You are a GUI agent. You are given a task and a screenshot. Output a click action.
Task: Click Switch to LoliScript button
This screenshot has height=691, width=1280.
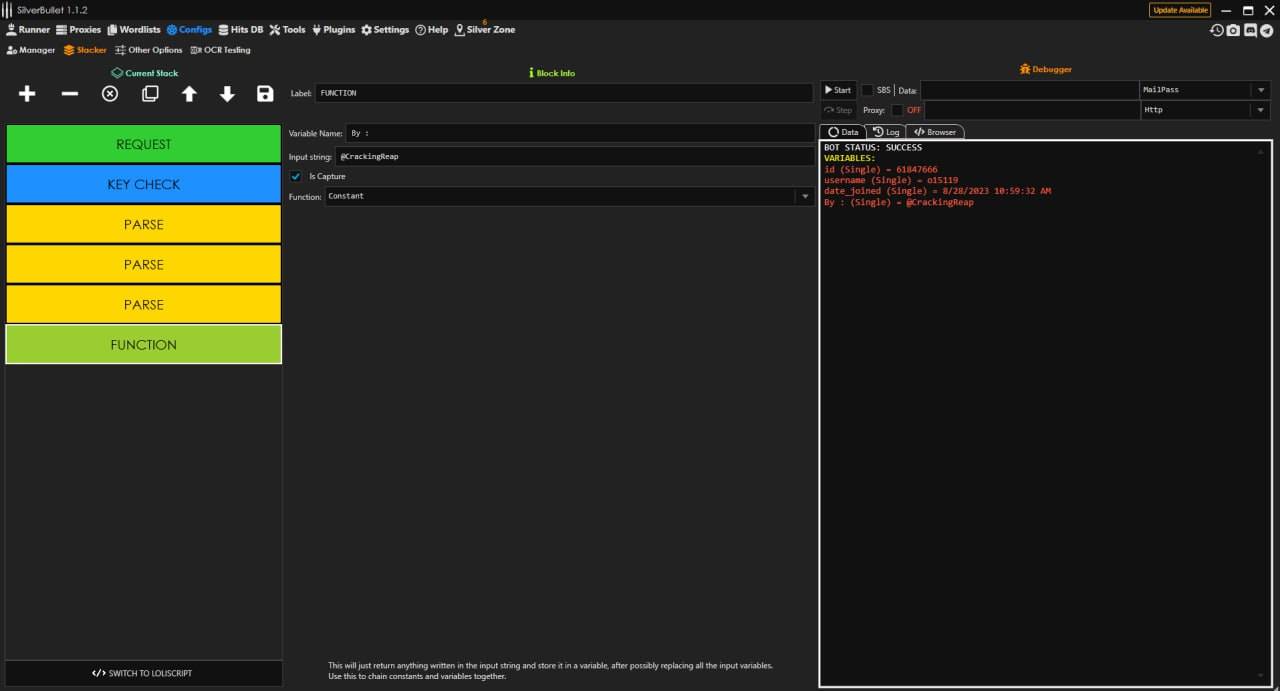(x=143, y=673)
